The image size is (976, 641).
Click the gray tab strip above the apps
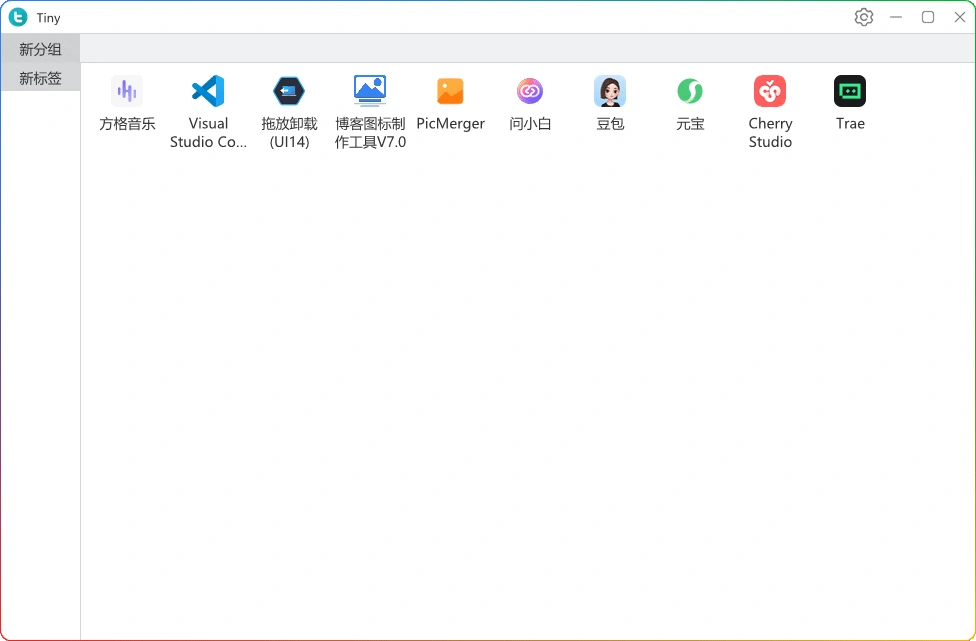500,48
